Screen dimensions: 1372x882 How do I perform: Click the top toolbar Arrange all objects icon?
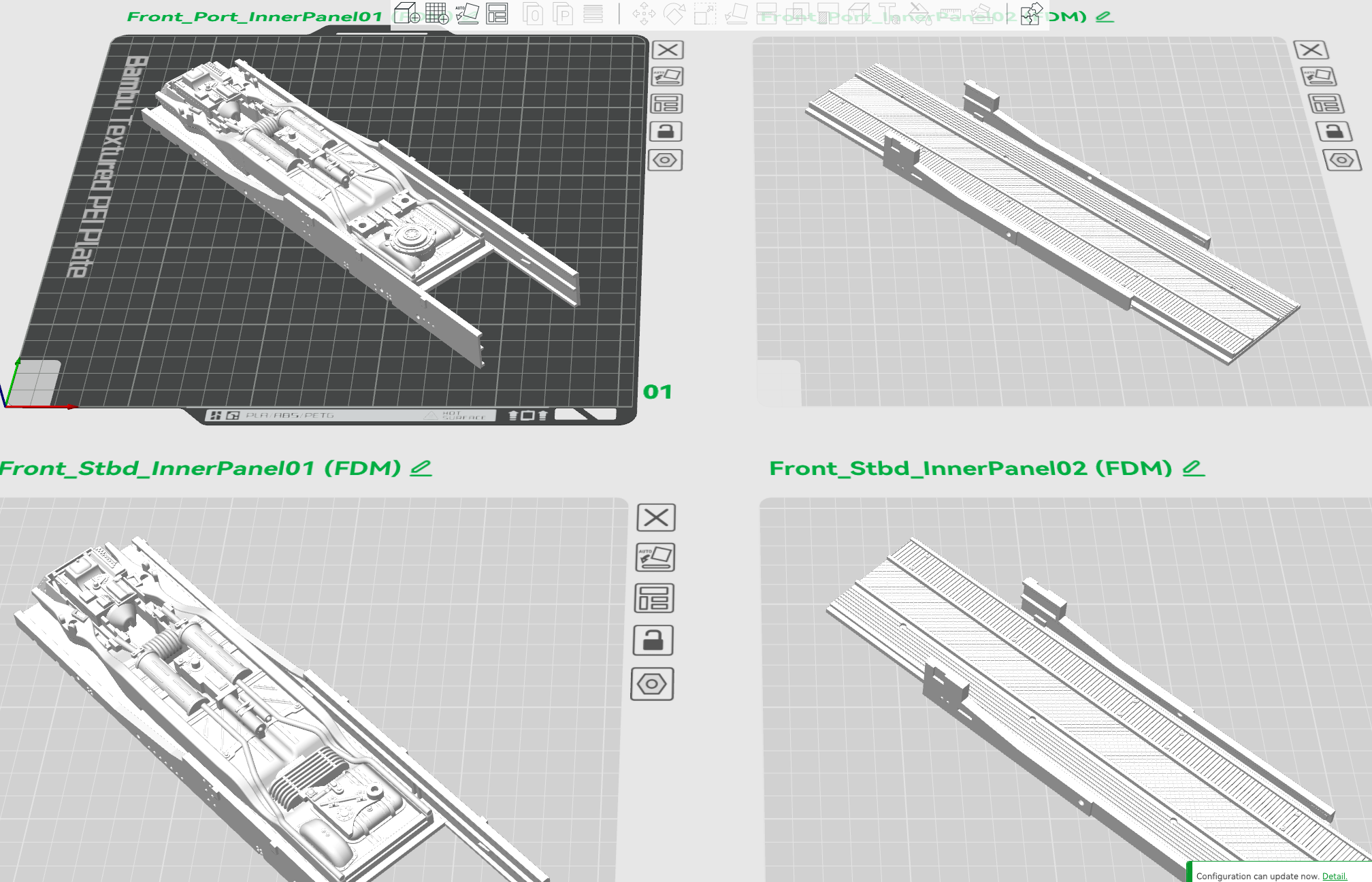point(497,14)
